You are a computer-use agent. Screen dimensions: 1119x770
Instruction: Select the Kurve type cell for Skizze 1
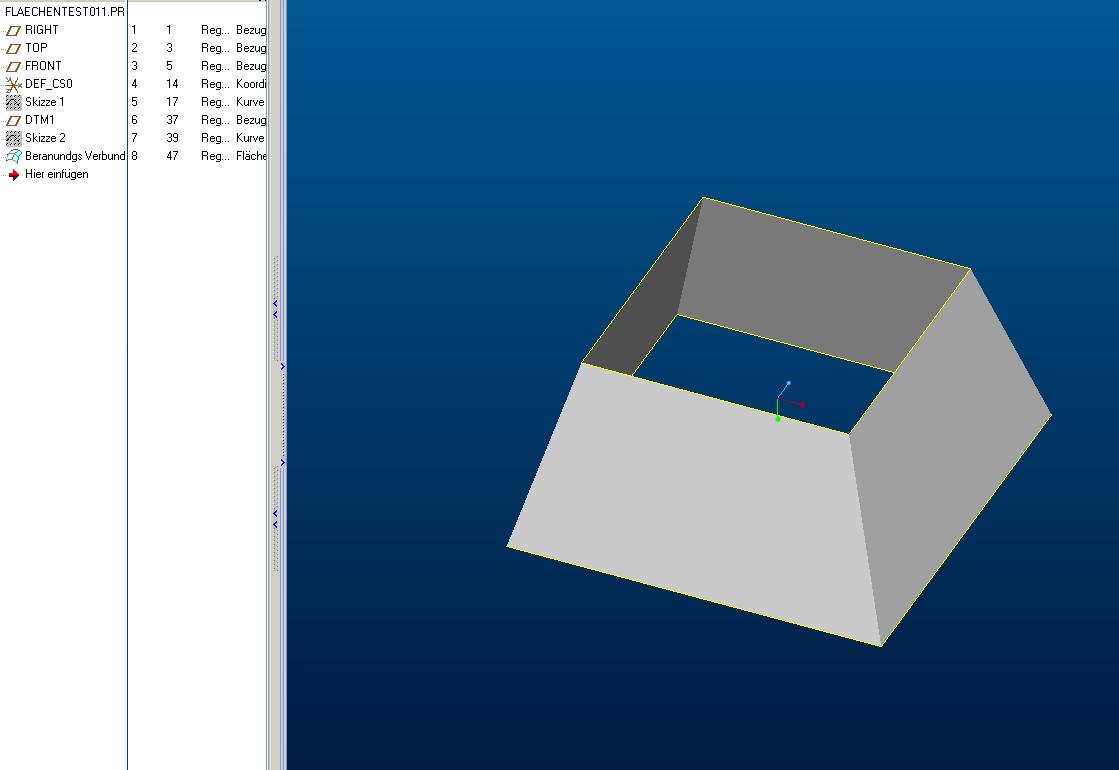[250, 101]
